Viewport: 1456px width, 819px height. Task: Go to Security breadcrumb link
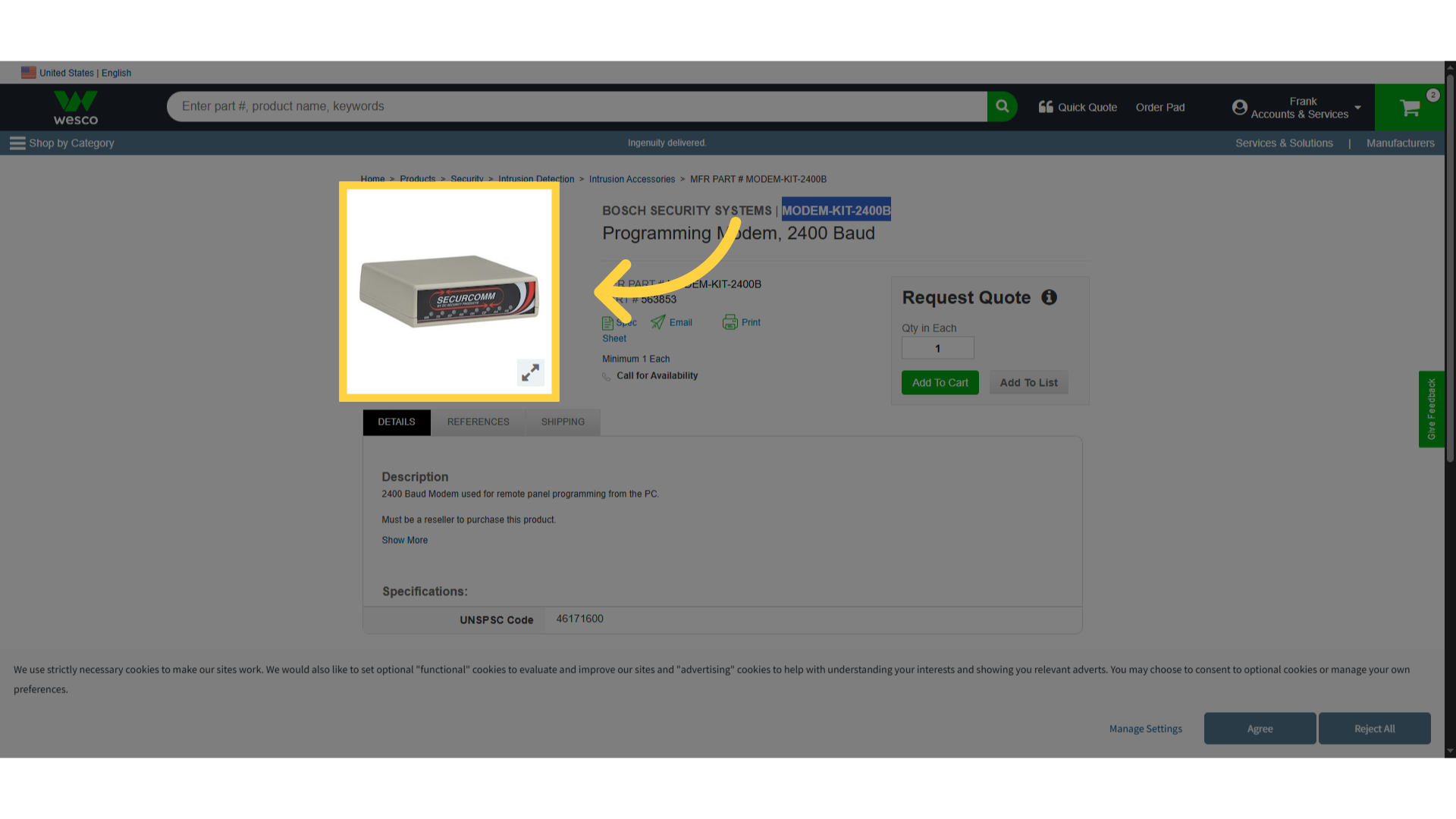(x=467, y=180)
